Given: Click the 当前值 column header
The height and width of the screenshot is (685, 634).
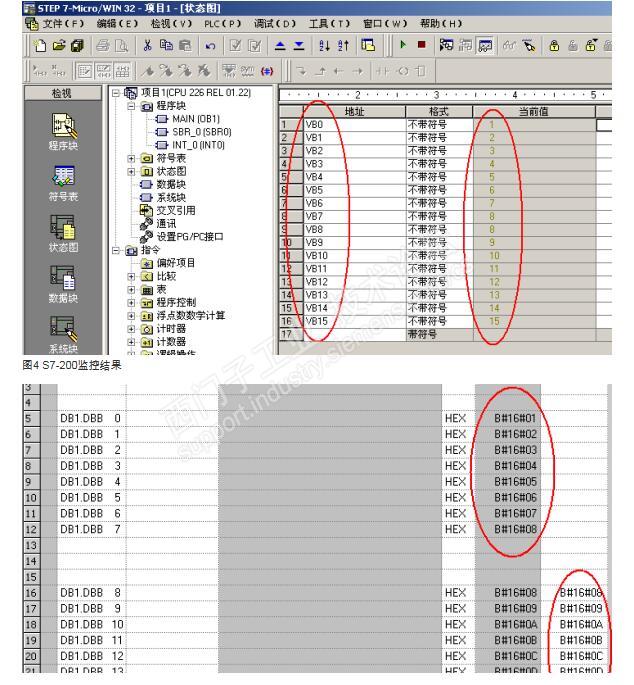Looking at the screenshot, I should click(534, 112).
